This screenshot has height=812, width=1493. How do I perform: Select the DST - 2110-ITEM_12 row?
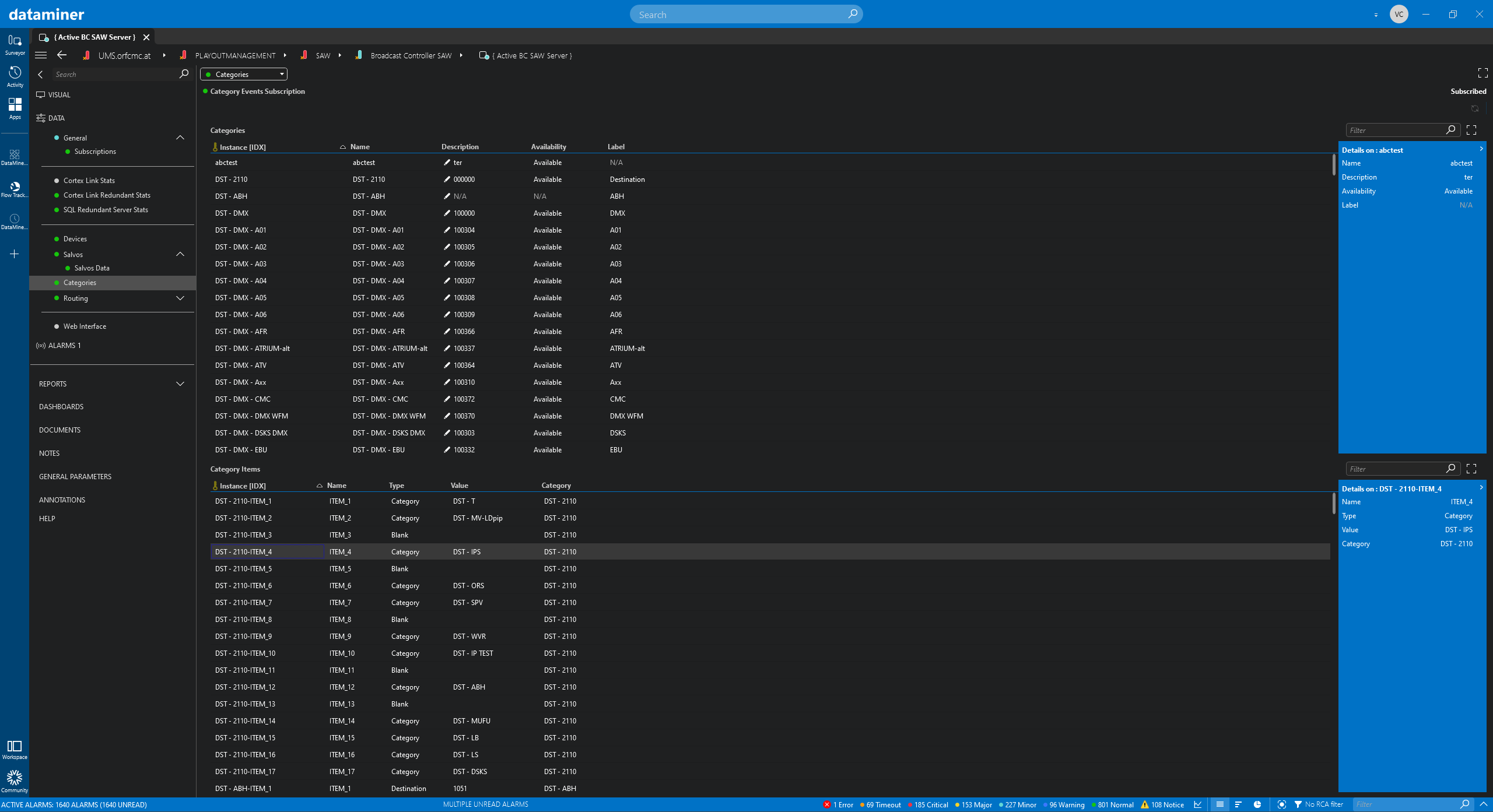[770, 687]
